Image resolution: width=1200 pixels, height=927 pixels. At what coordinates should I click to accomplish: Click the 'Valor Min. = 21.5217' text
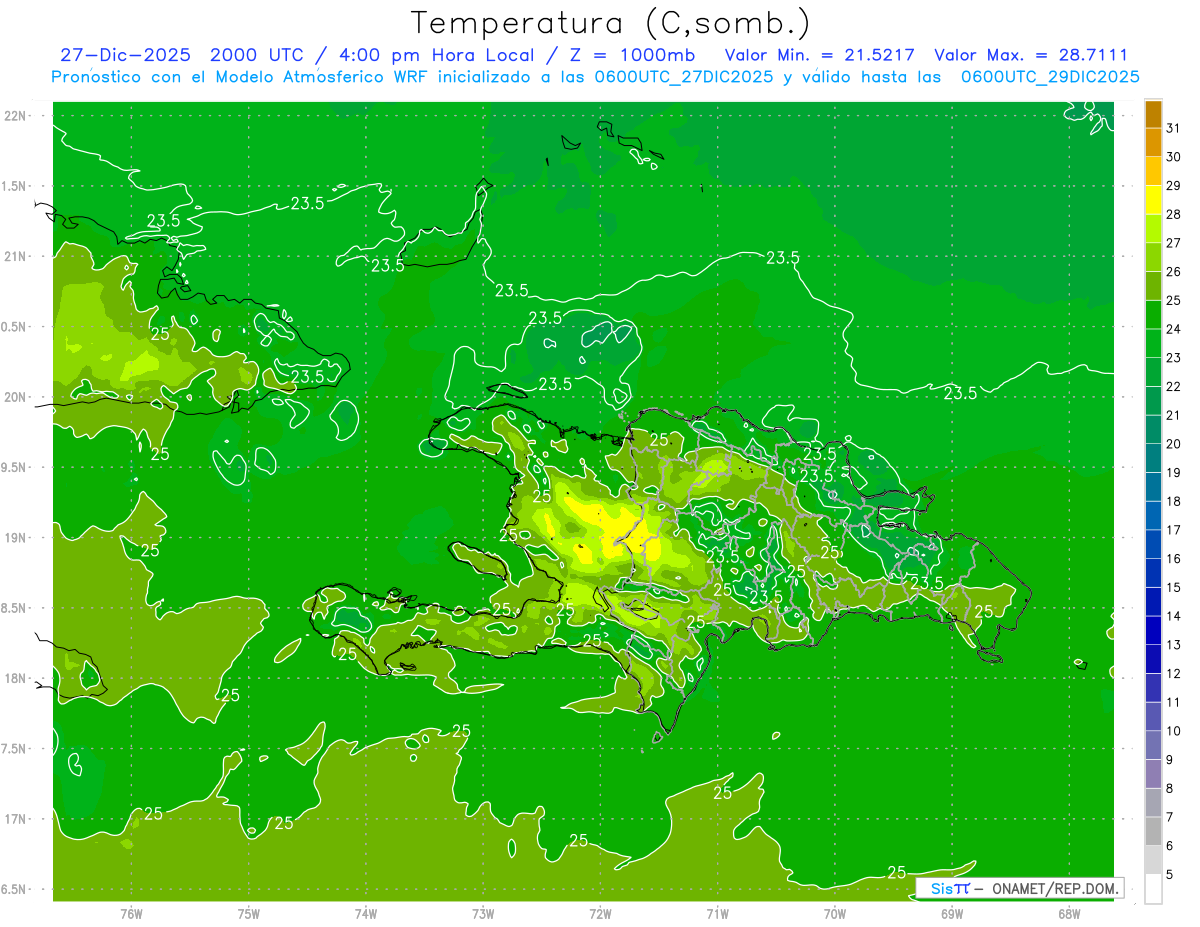click(x=820, y=55)
